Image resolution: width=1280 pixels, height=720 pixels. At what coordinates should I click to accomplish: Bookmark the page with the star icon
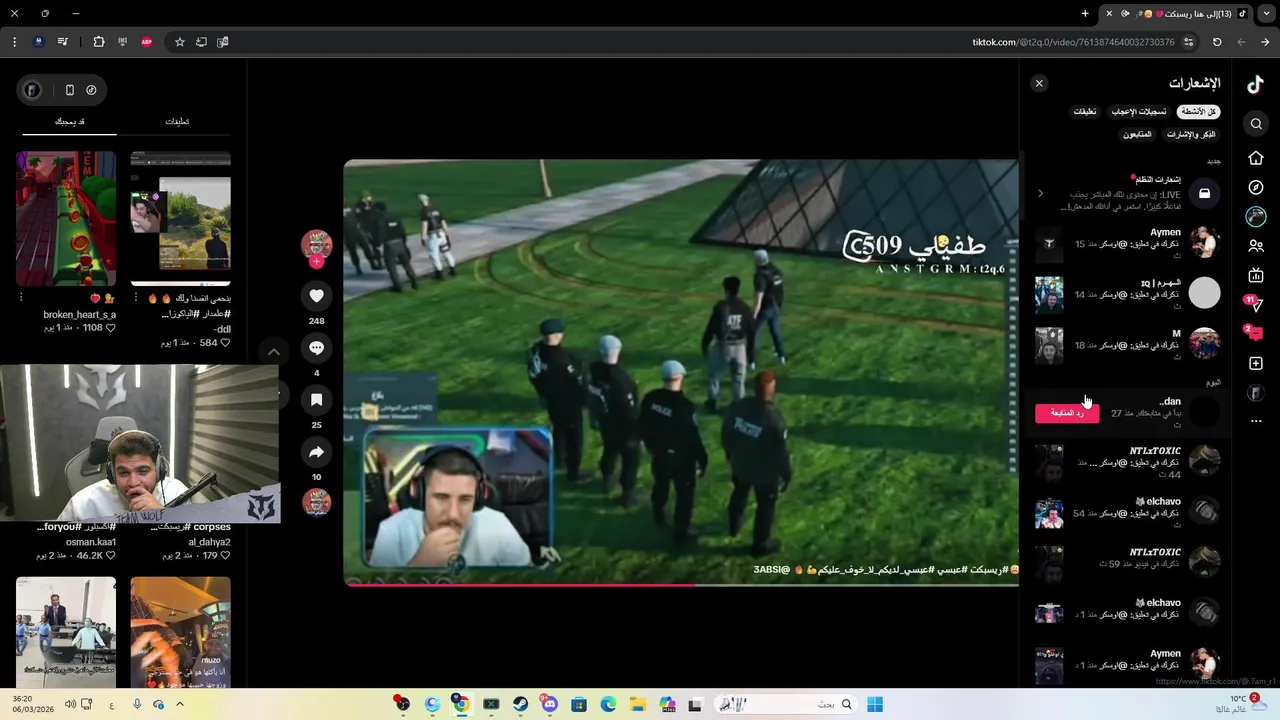[180, 42]
